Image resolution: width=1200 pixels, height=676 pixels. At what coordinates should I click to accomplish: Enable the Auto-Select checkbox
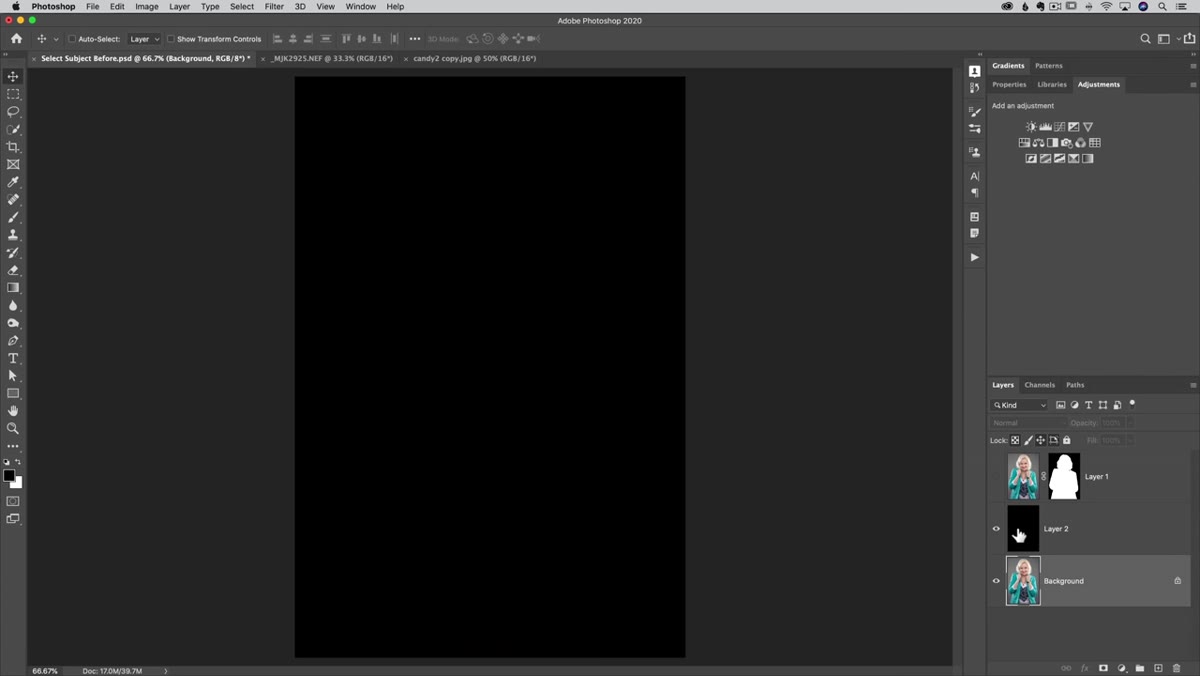click(x=72, y=39)
